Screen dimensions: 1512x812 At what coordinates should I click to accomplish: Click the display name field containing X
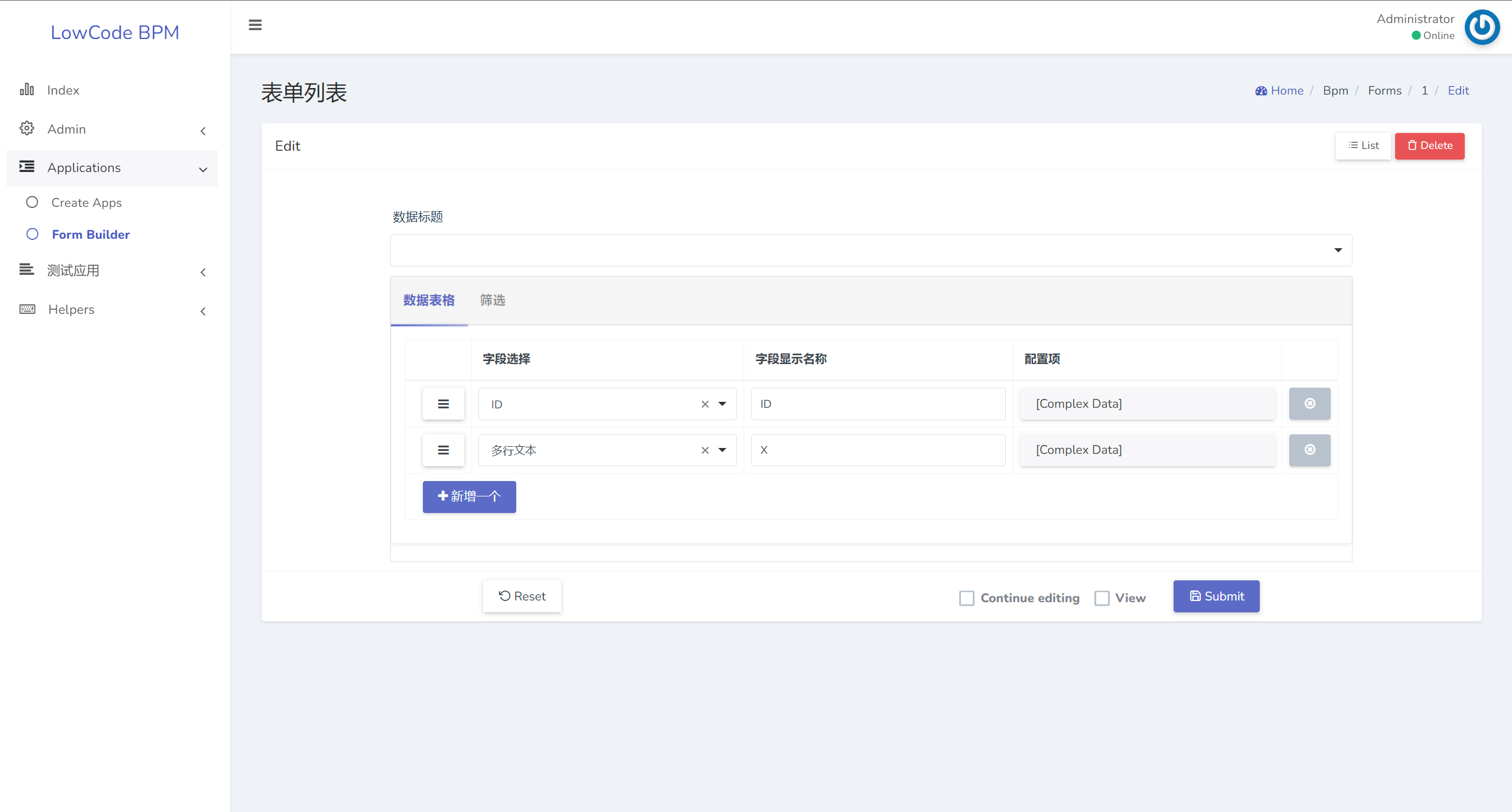click(x=878, y=450)
